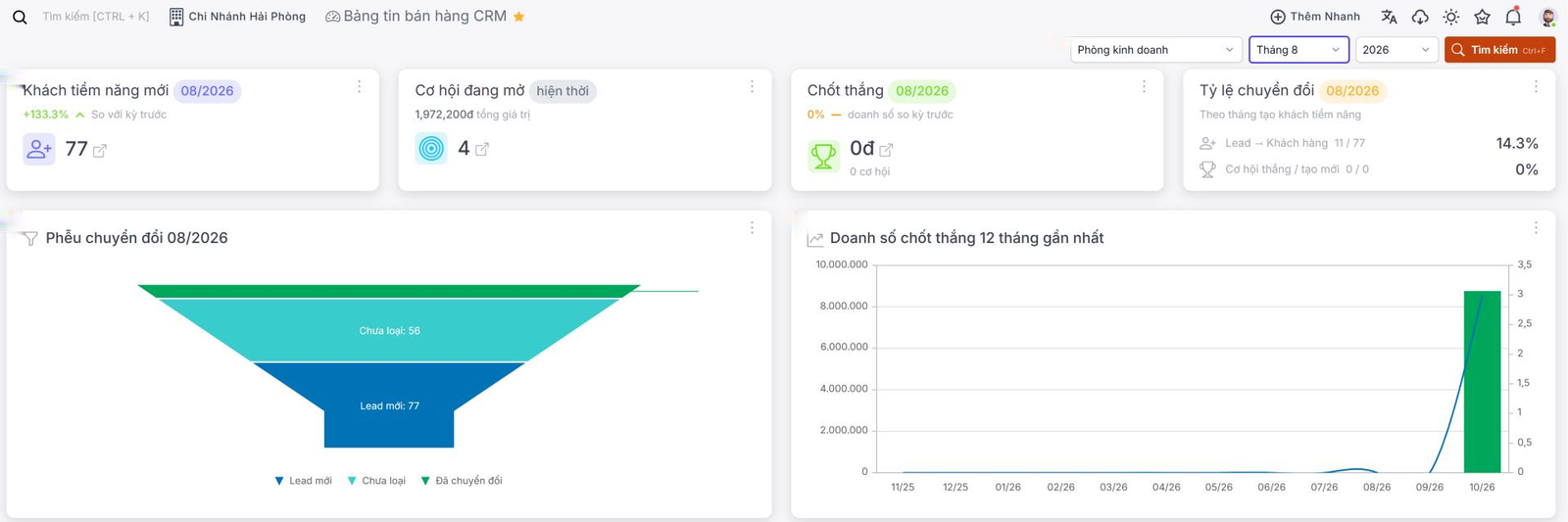Open Bảng tin bán hàng CRM dashboard title

point(424,17)
